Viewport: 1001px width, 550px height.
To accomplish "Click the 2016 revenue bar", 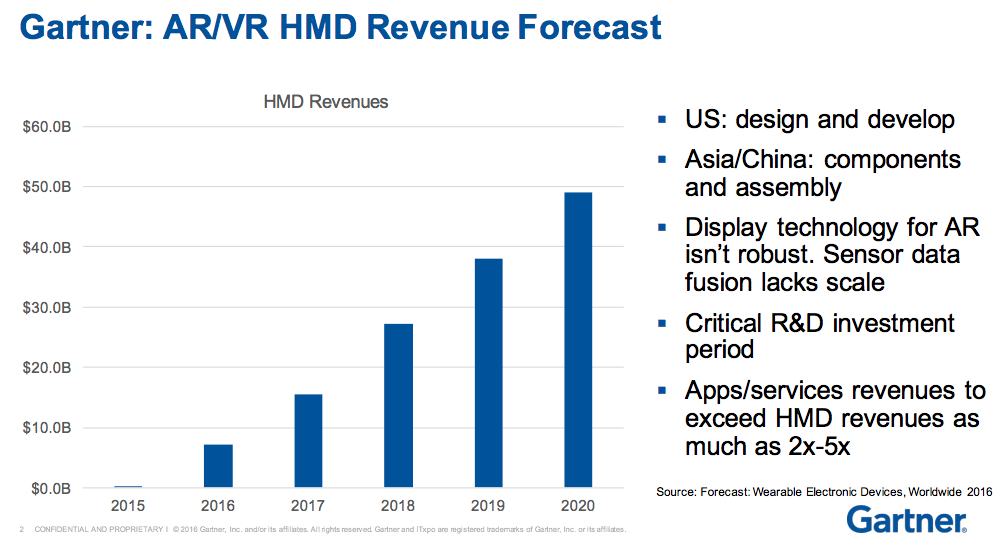I will (218, 466).
